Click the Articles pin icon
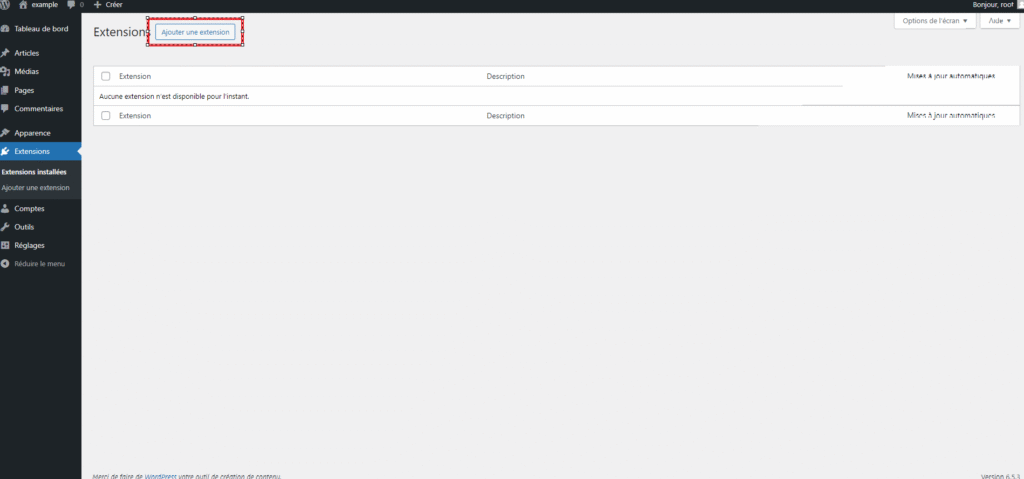 pyautogui.click(x=6, y=53)
